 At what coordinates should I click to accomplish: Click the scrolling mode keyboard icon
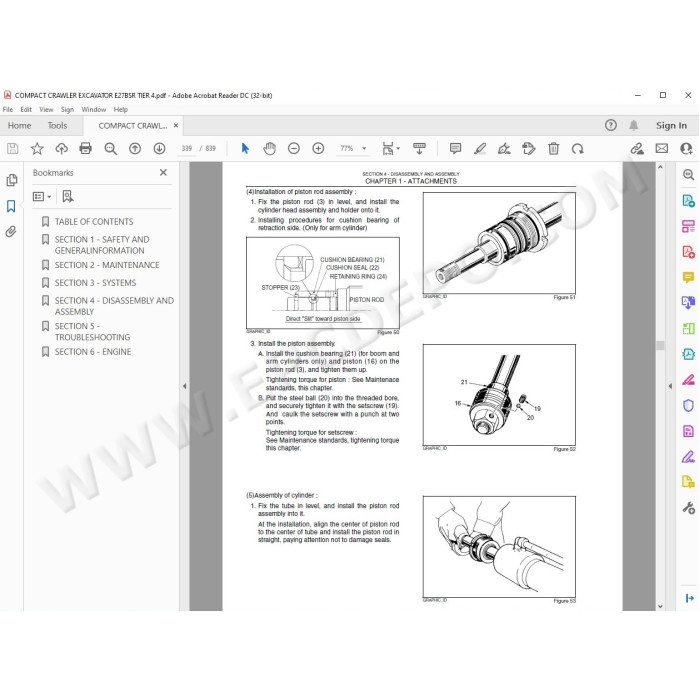tap(419, 148)
